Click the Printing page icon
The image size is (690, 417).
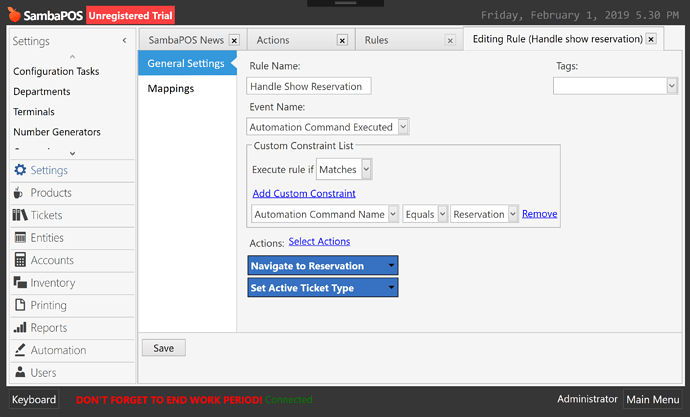click(x=20, y=305)
